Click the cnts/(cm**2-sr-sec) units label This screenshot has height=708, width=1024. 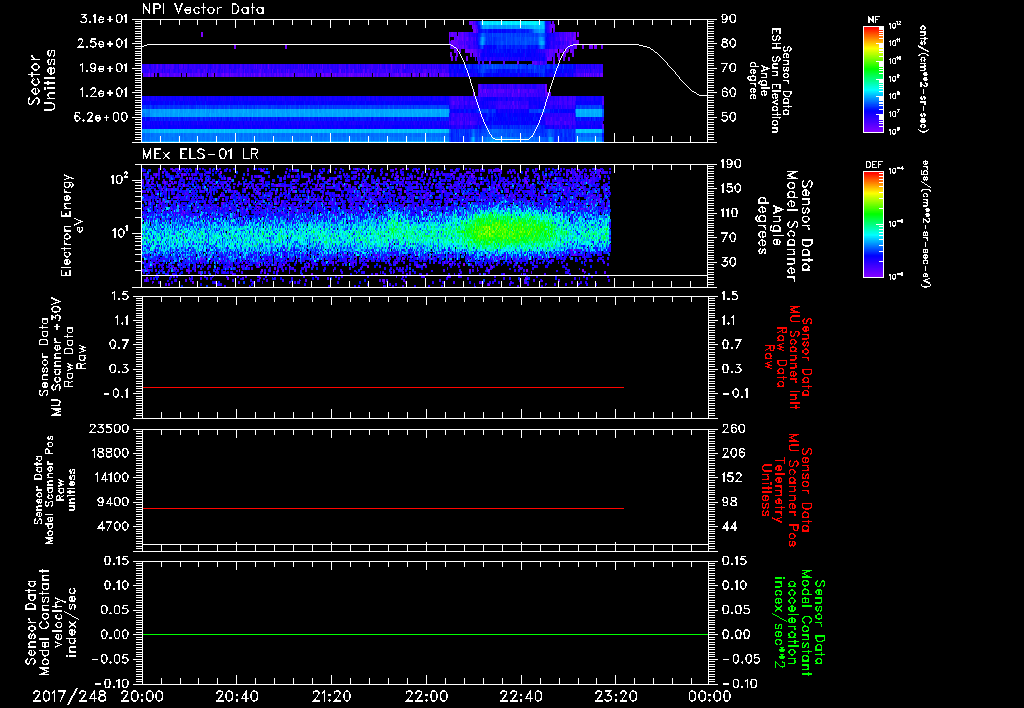(x=923, y=78)
